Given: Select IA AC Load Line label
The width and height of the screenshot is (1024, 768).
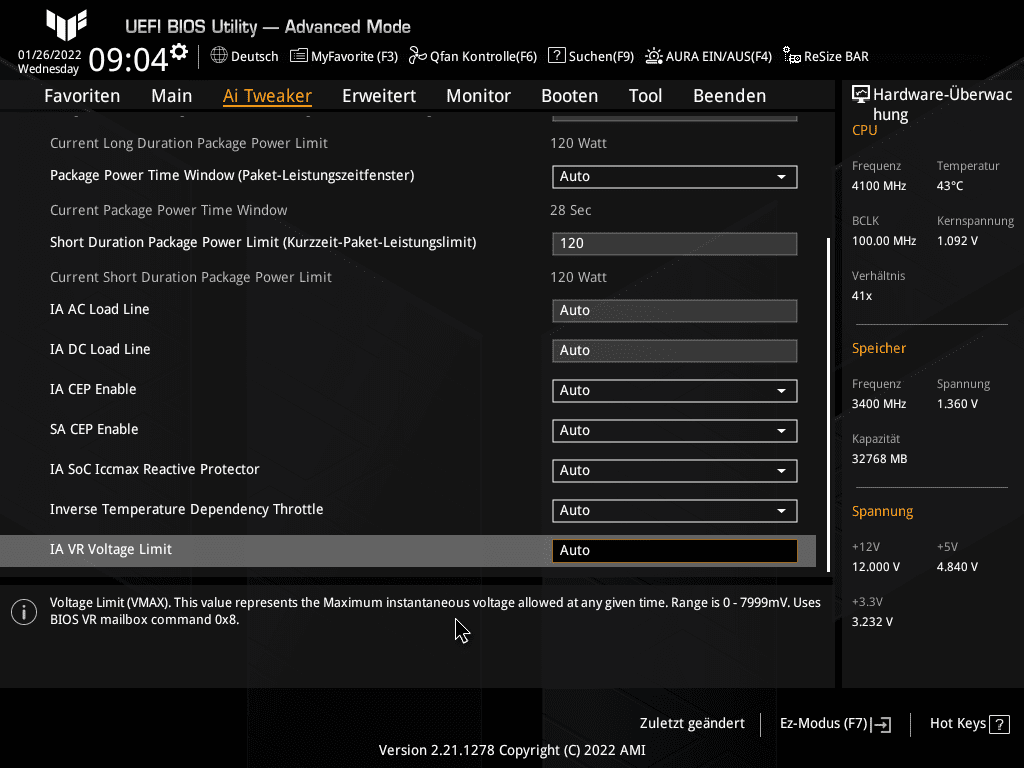Looking at the screenshot, I should pos(99,310).
